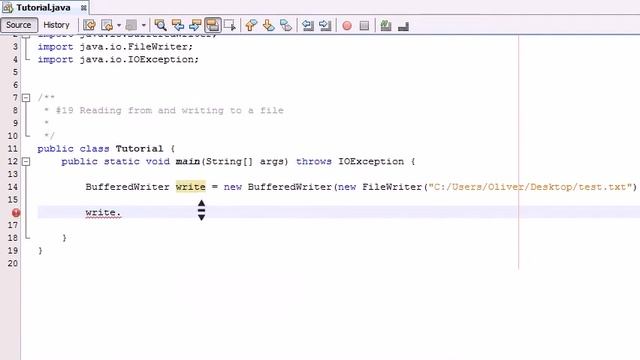Jump to the Last Edit location

tap(89, 25)
